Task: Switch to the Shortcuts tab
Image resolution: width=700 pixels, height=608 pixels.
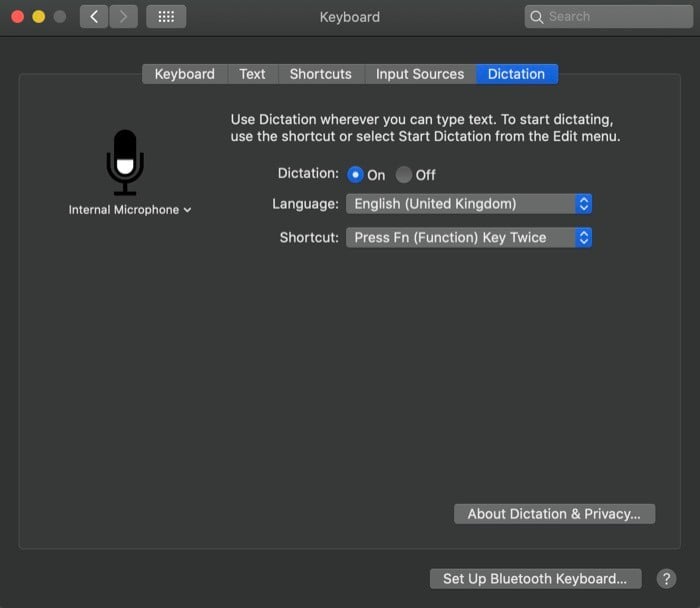Action: [321, 74]
